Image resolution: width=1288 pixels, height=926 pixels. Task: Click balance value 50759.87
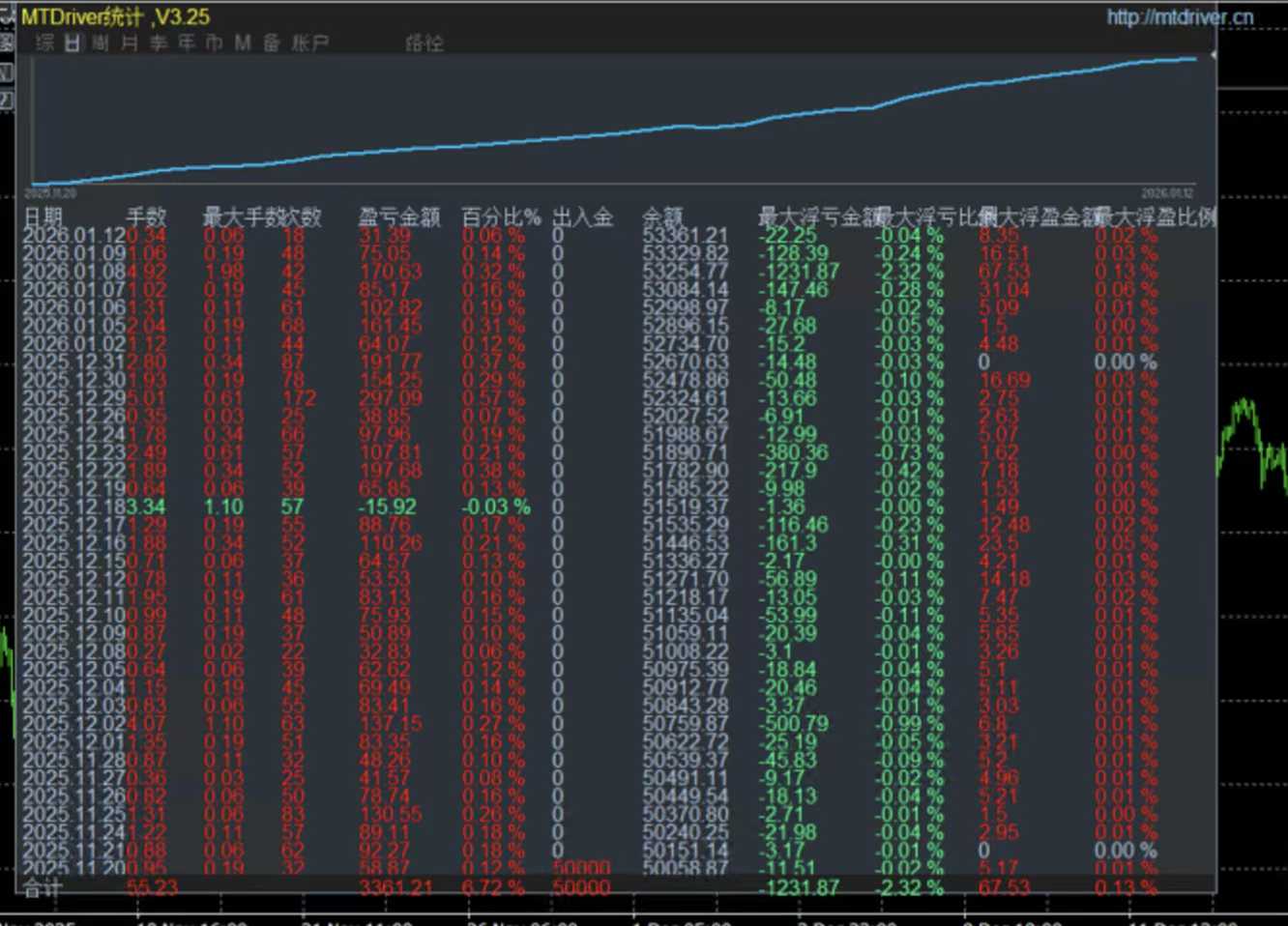(x=686, y=724)
